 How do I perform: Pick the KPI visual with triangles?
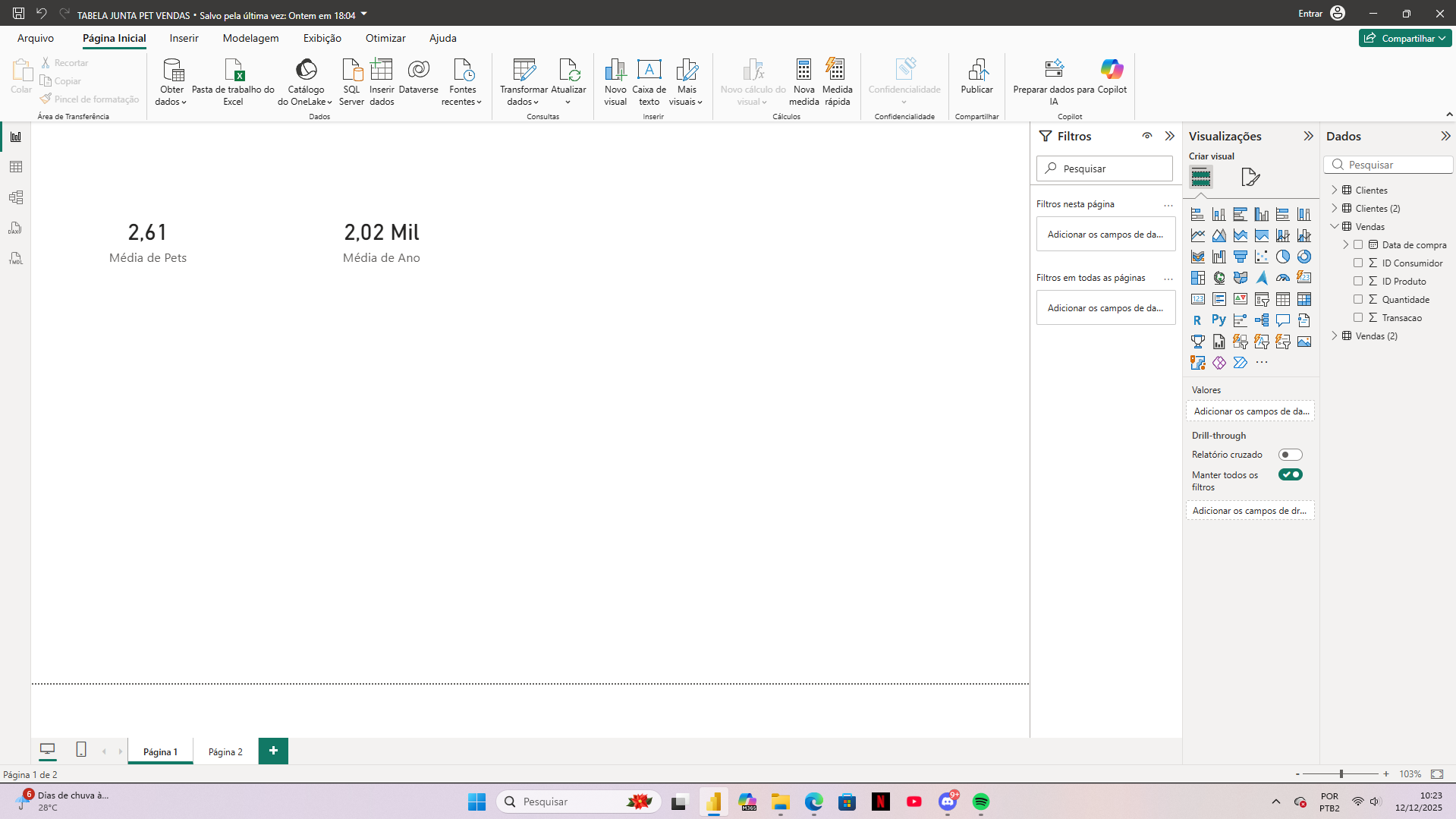(x=1240, y=299)
